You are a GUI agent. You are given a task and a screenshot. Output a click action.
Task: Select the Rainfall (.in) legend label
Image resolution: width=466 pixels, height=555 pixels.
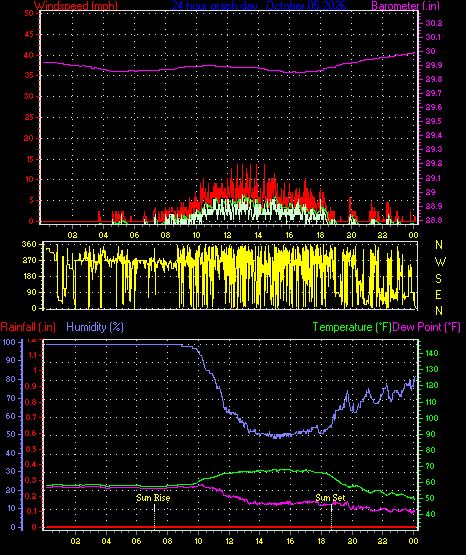click(x=28, y=327)
